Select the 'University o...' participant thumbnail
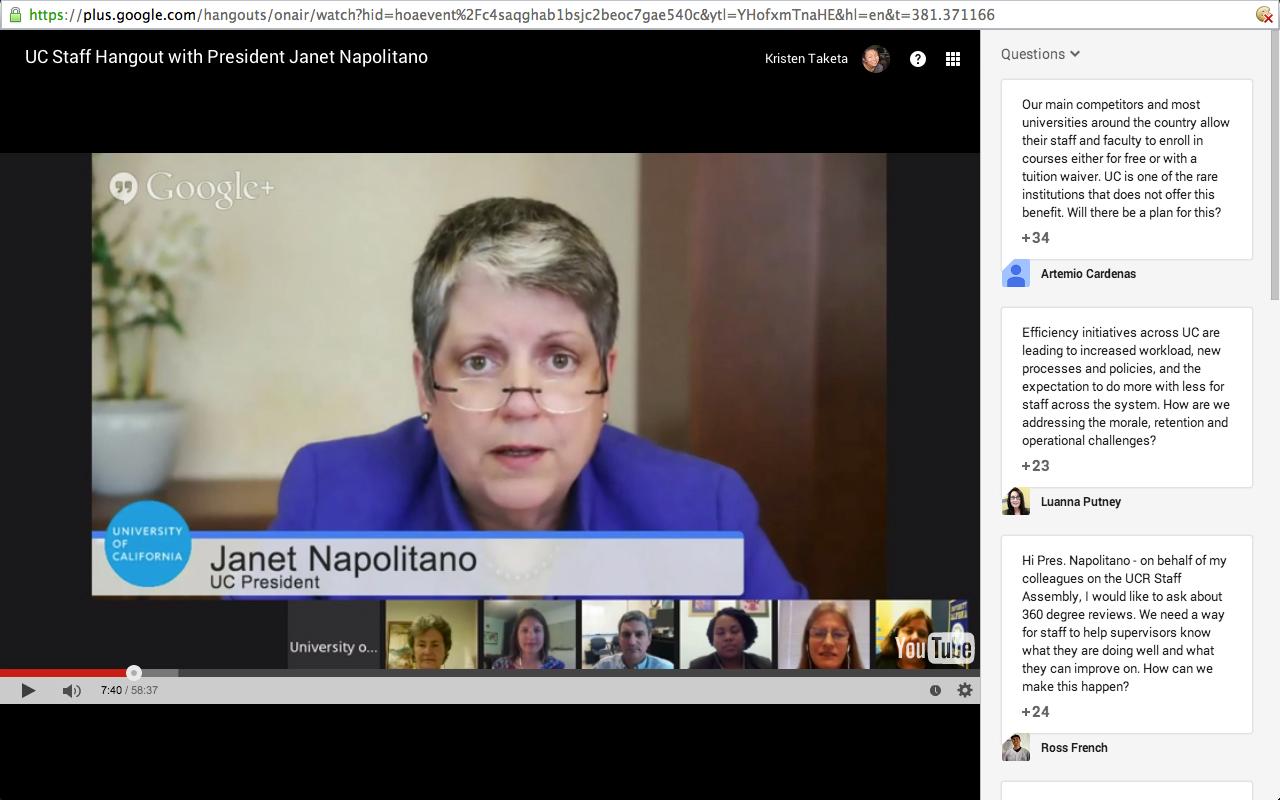 [334, 635]
